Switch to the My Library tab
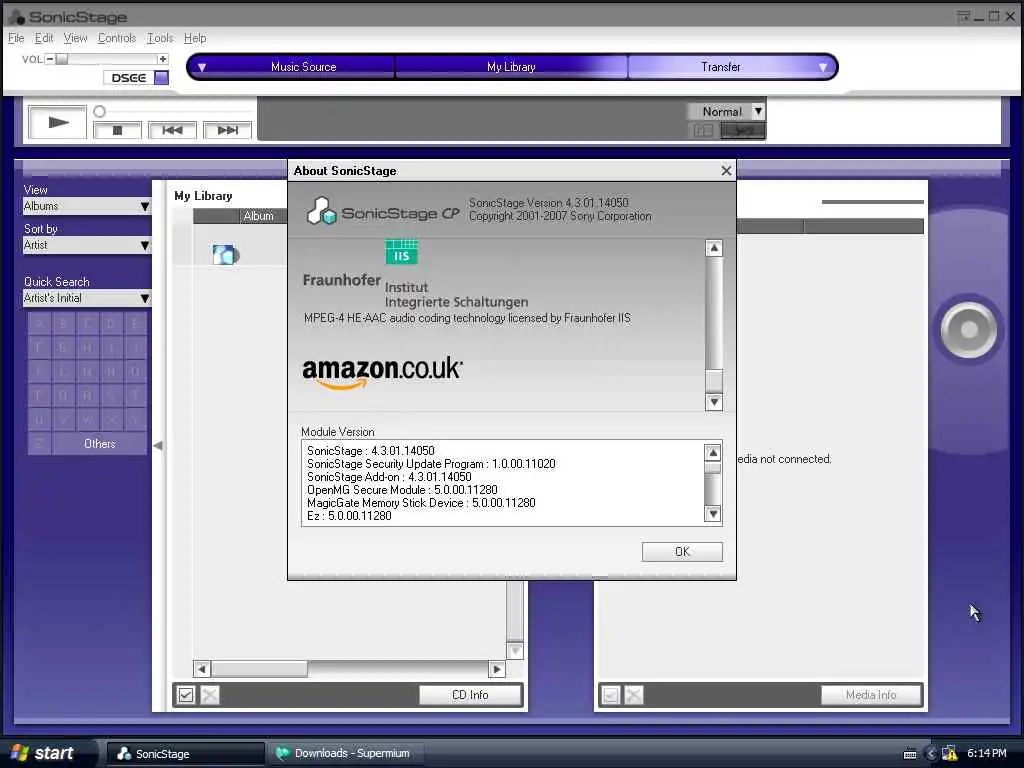 tap(511, 67)
